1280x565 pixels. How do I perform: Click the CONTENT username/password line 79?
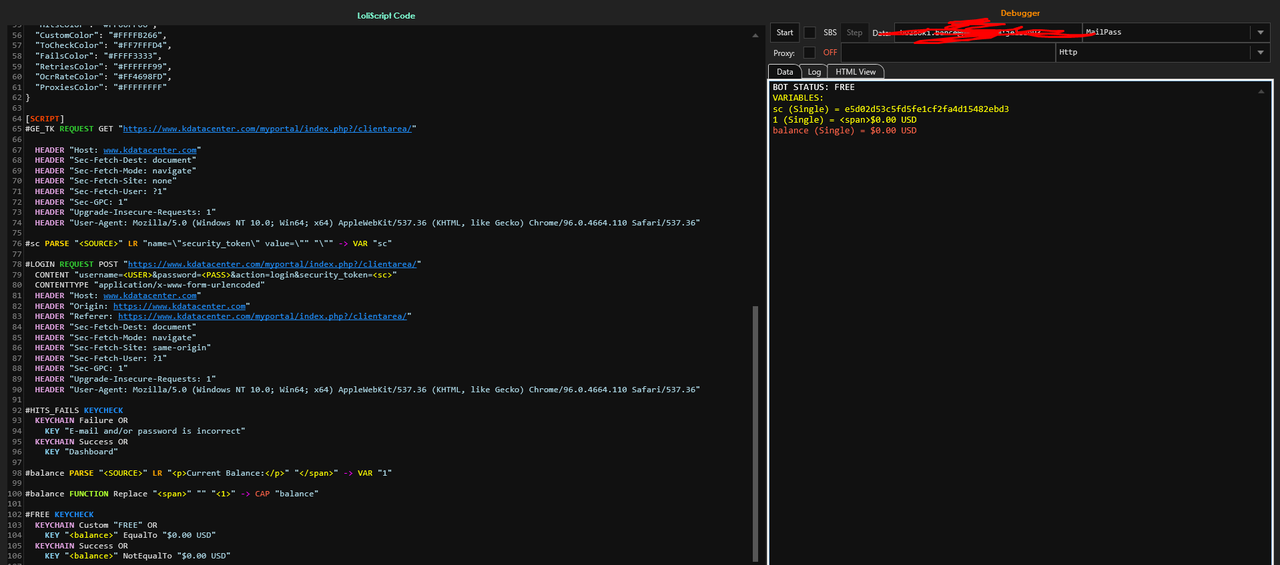pyautogui.click(x=216, y=274)
